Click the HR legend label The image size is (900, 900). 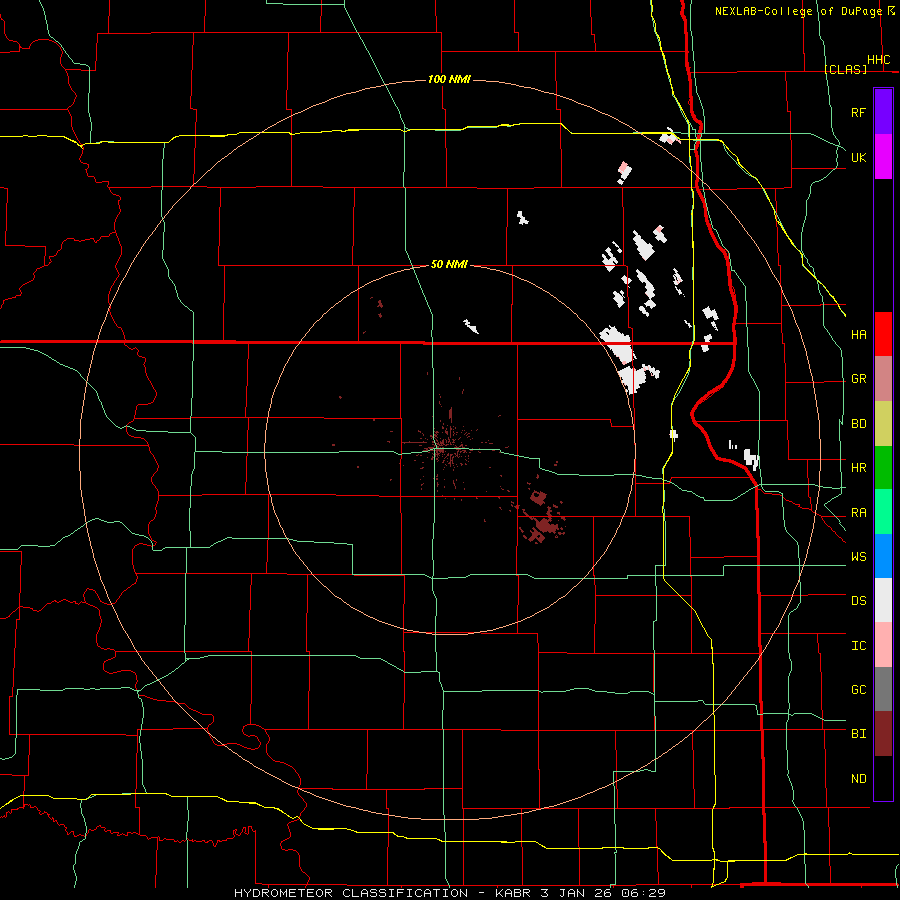click(x=858, y=468)
